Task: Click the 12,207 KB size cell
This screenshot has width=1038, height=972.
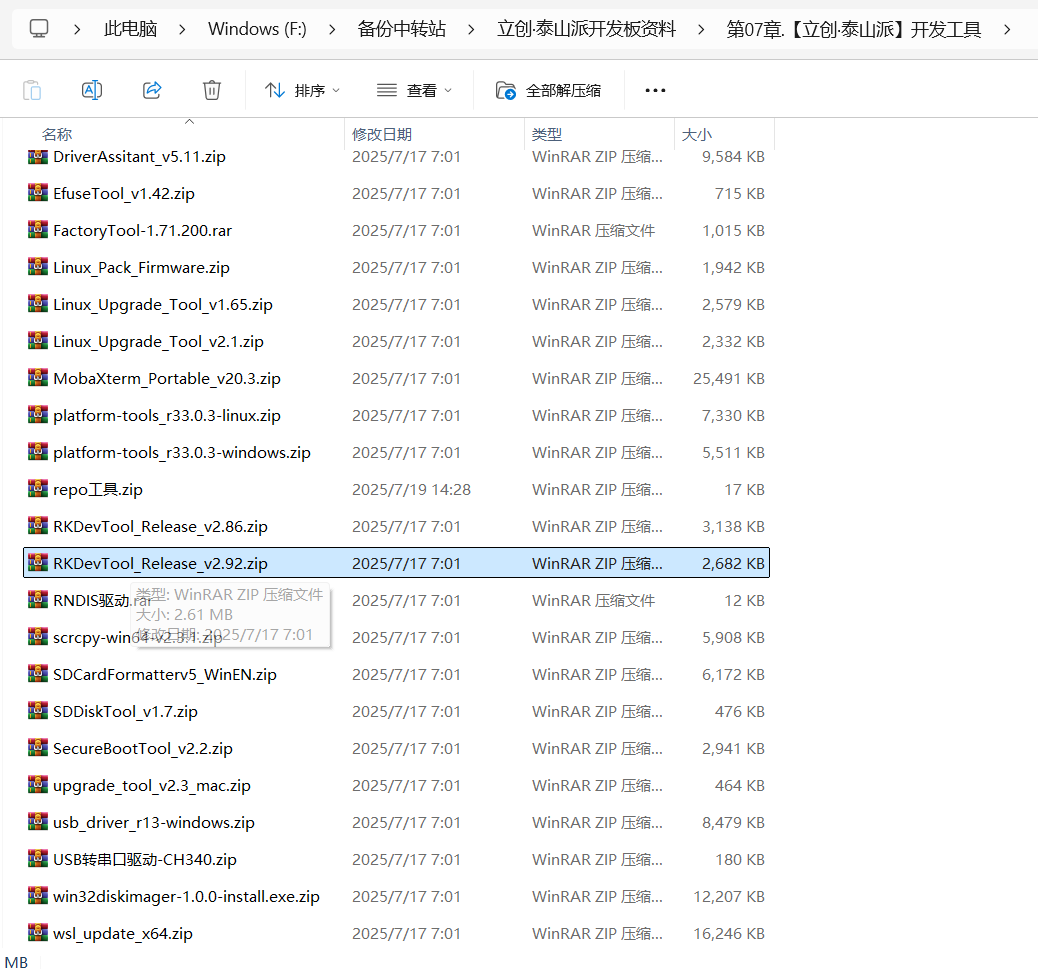Action: pos(729,897)
